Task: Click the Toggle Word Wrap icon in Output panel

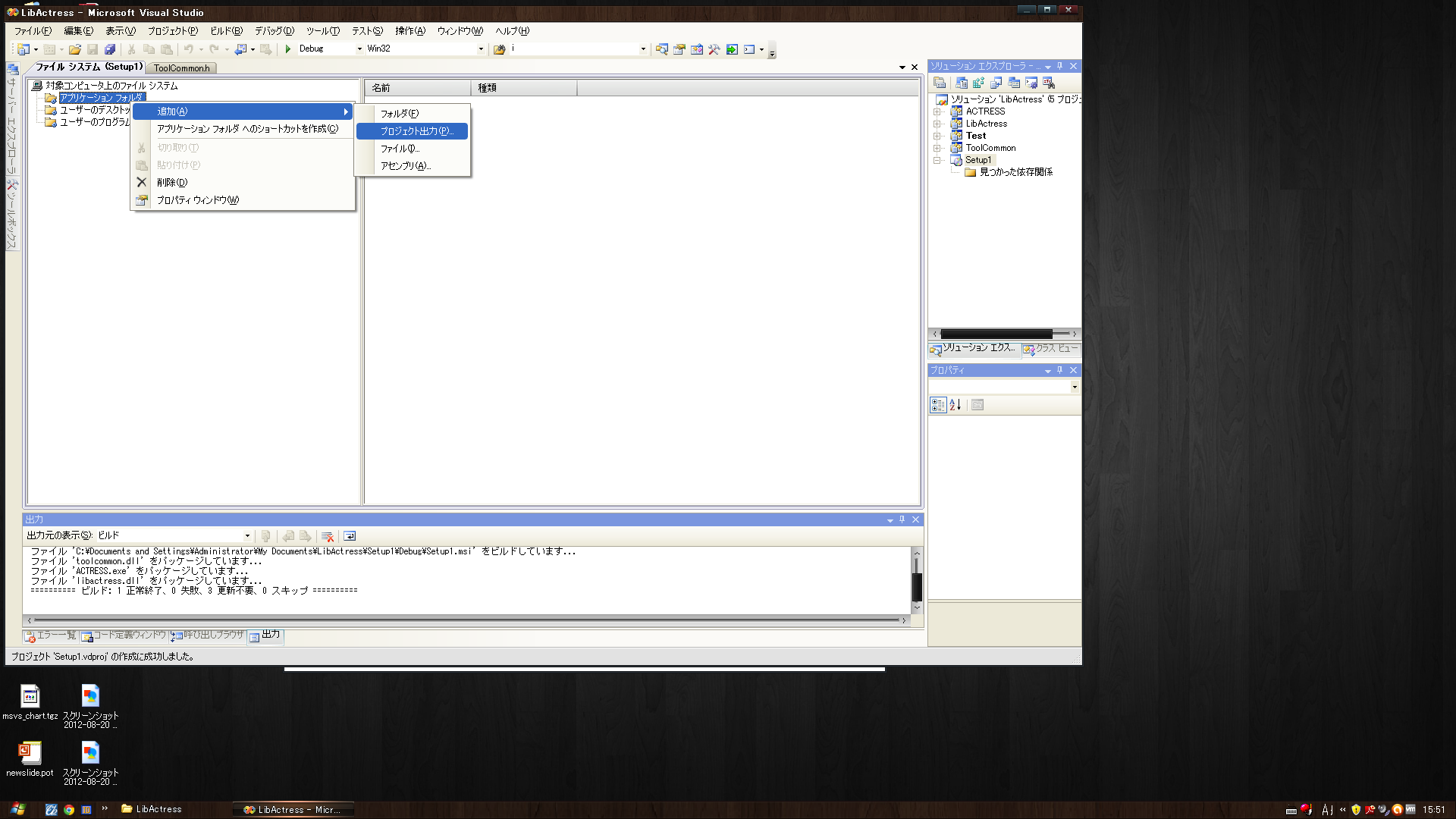Action: click(x=350, y=536)
